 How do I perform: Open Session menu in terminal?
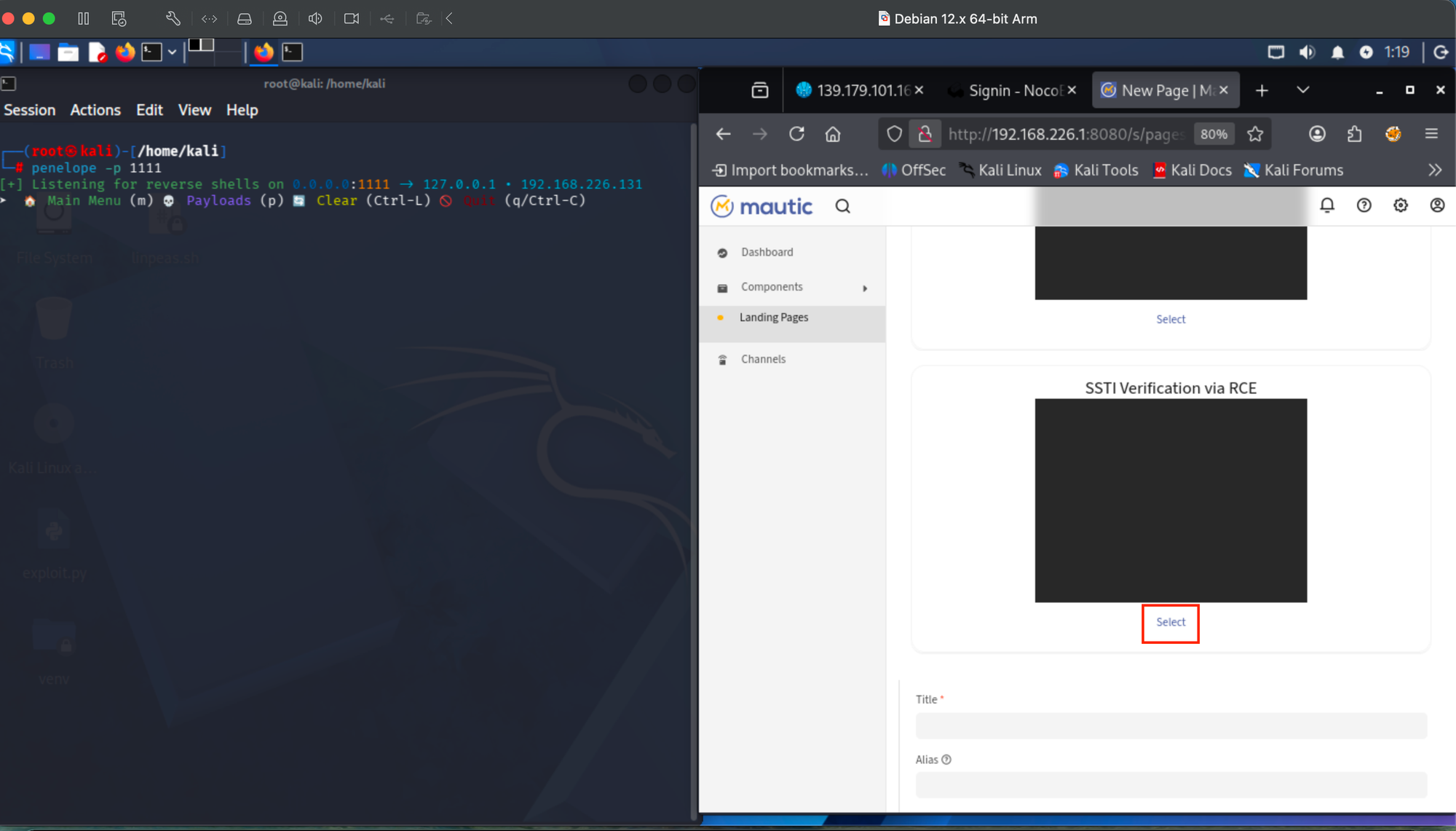coord(30,110)
